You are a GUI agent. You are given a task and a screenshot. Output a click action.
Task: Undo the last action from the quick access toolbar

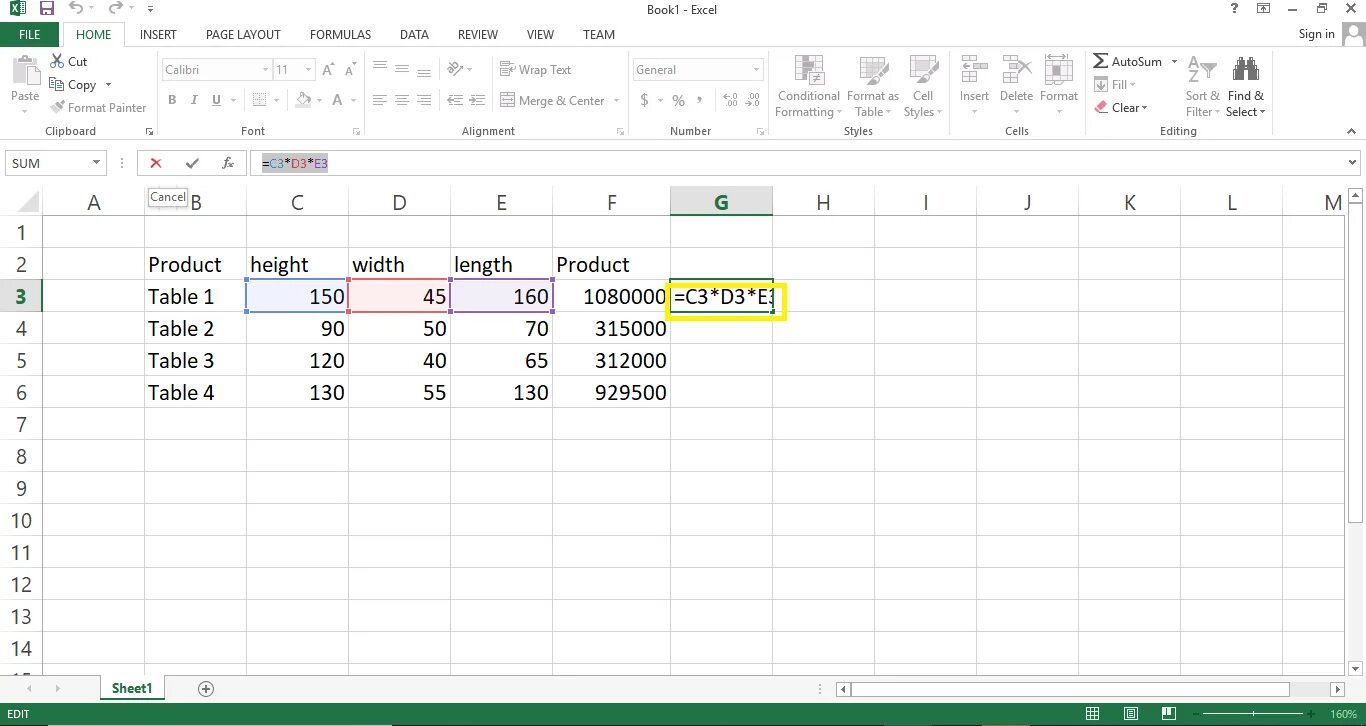pyautogui.click(x=77, y=9)
